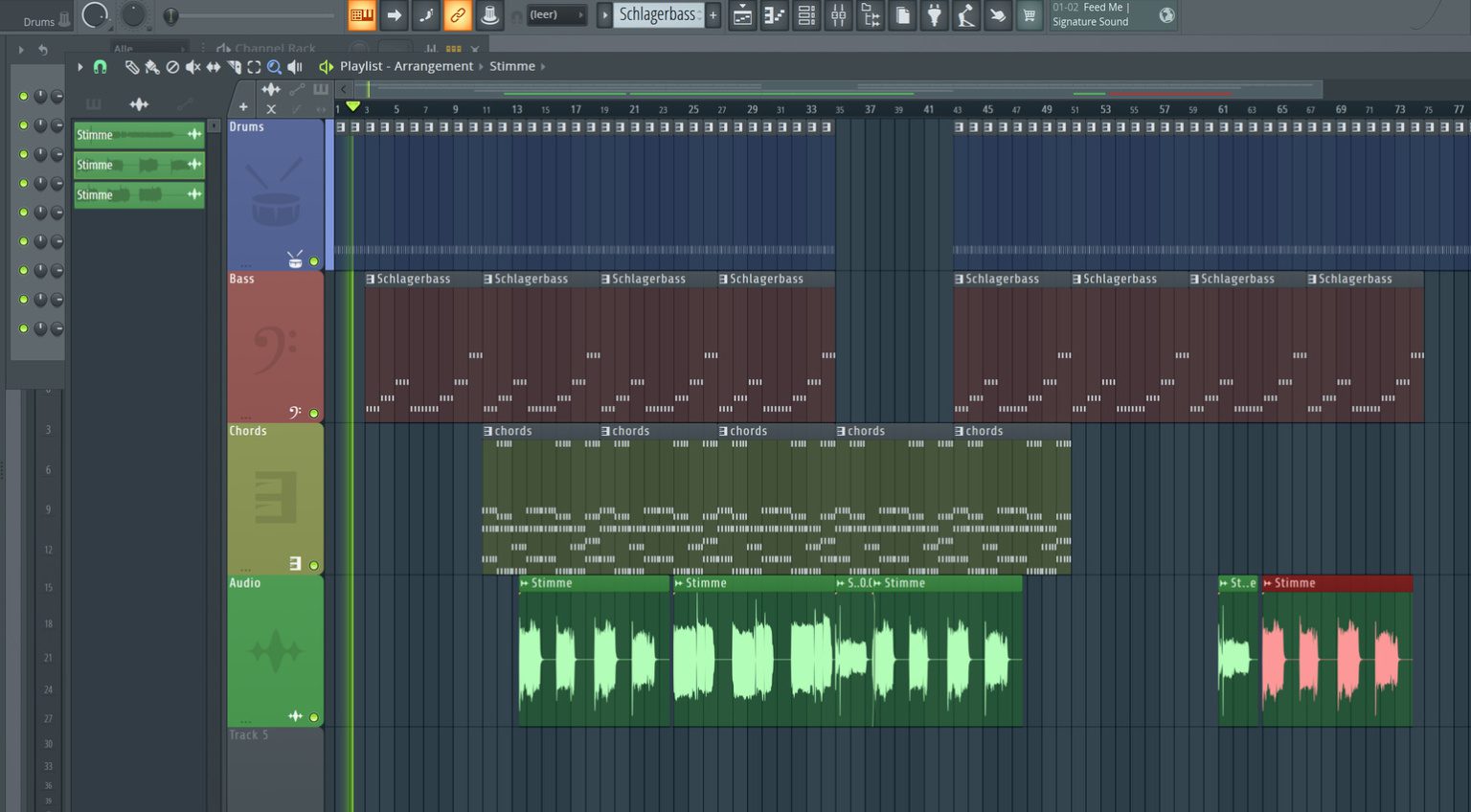Viewport: 1471px width, 812px height.
Task: Open the shopping cart store icon
Action: tap(1030, 15)
